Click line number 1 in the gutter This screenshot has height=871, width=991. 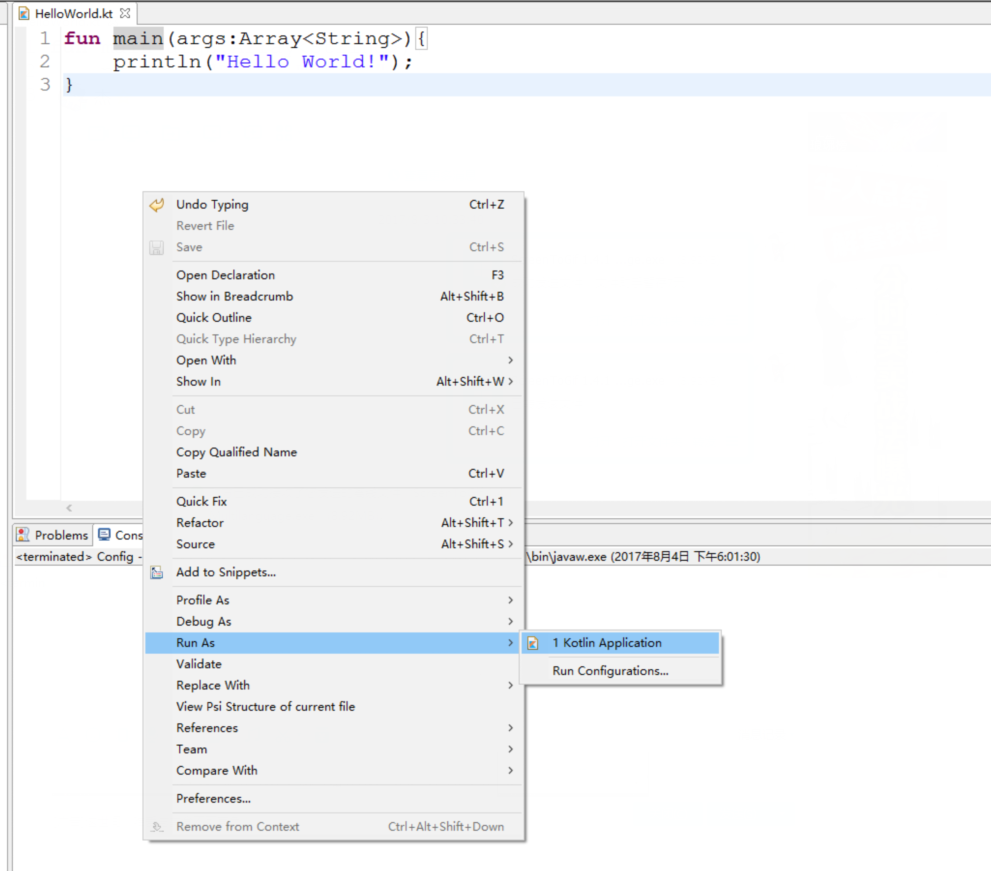(x=45, y=39)
